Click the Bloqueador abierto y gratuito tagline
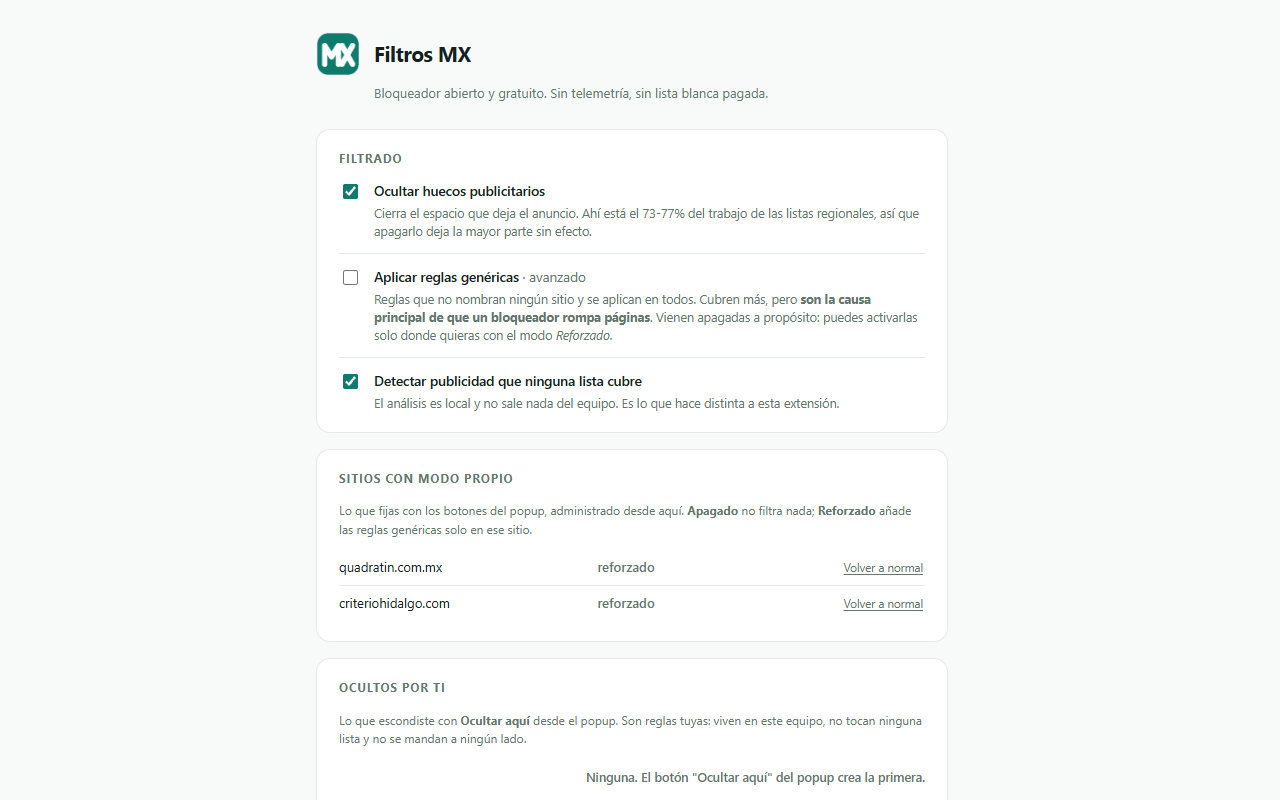This screenshot has width=1280, height=800. coord(571,94)
